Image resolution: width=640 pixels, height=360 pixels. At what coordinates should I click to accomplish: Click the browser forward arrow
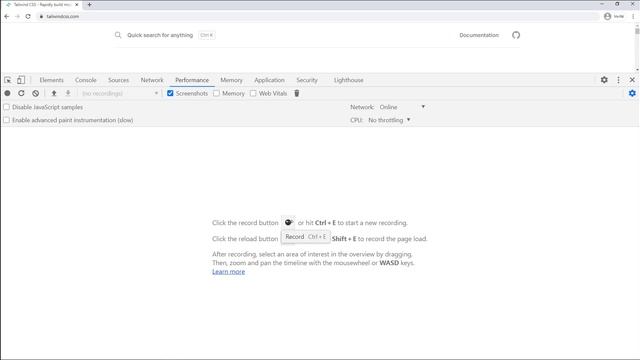pos(17,16)
